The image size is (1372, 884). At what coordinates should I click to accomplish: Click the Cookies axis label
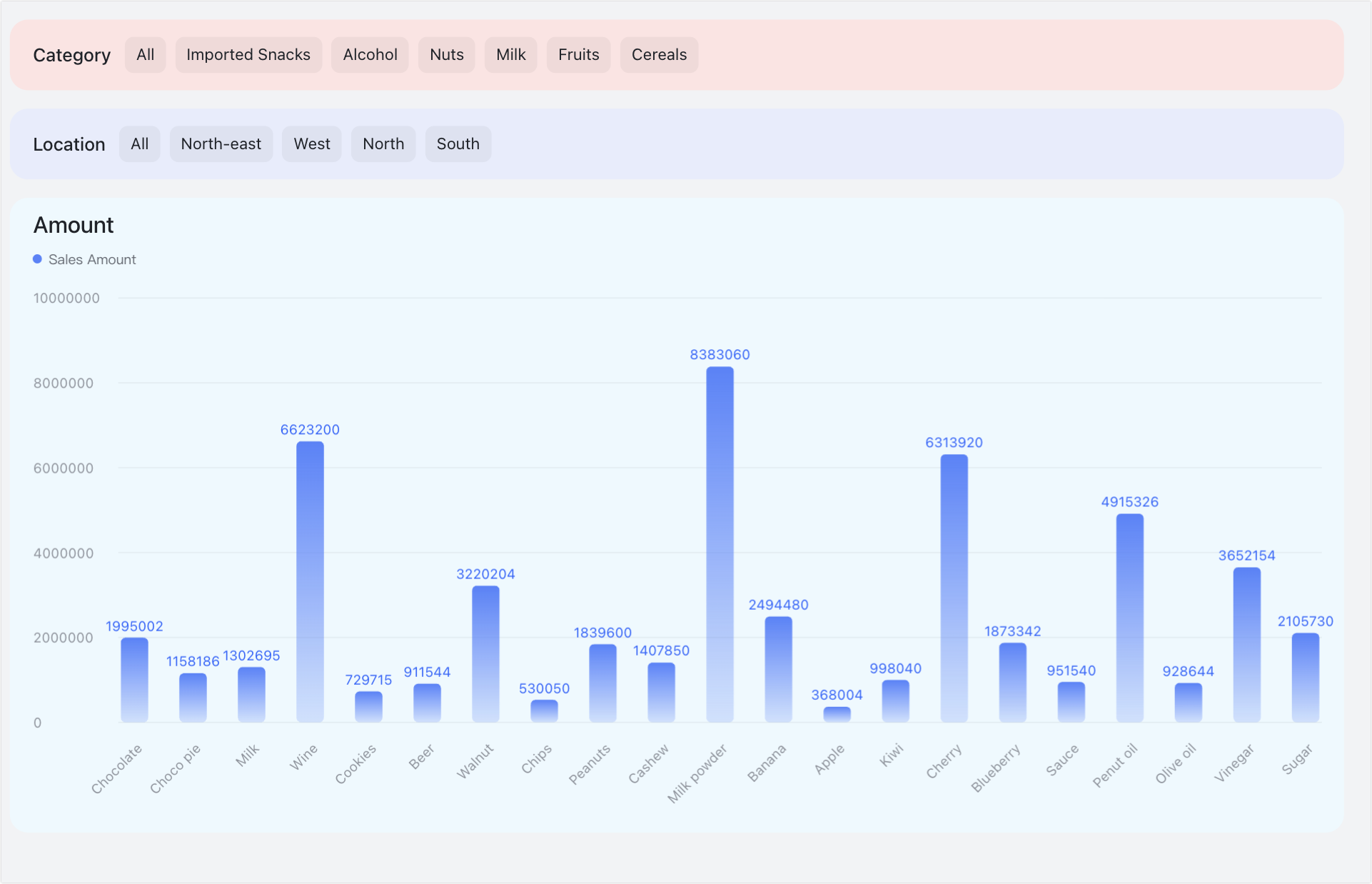(355, 764)
